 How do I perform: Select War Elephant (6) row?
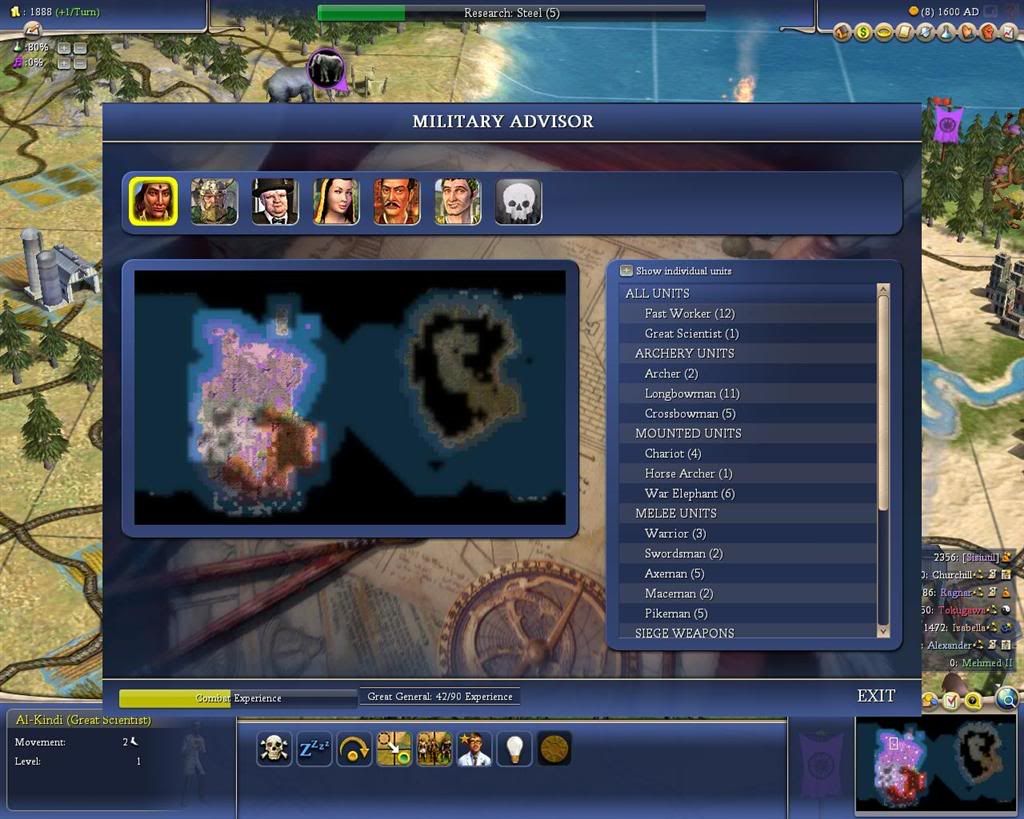point(748,493)
